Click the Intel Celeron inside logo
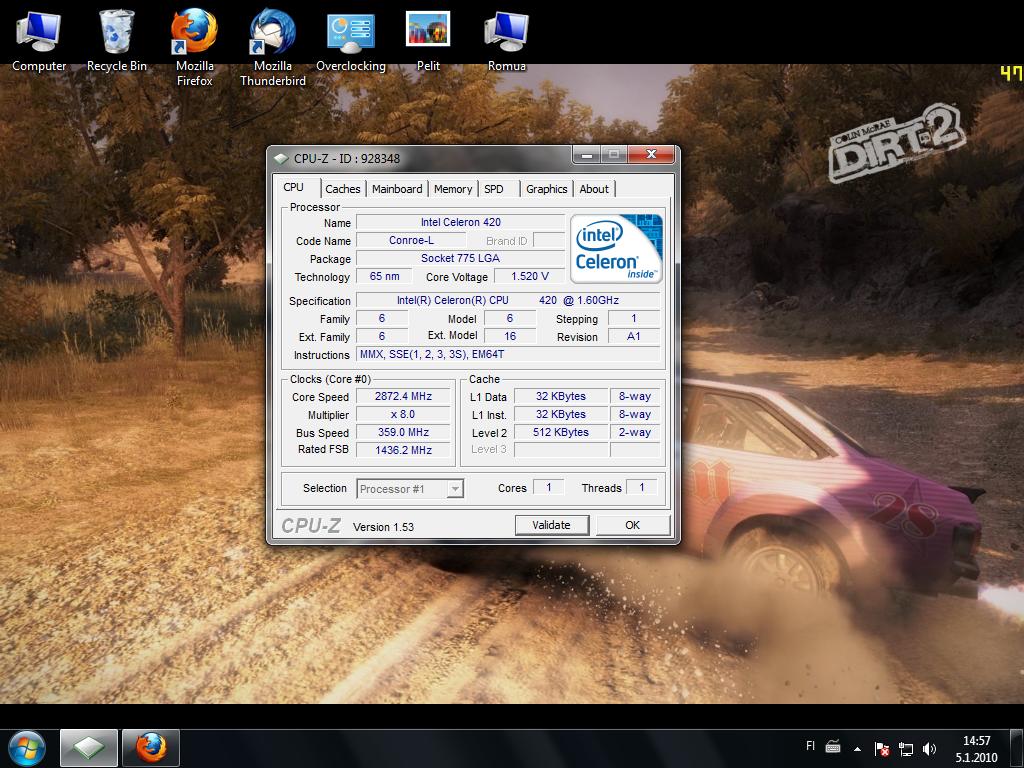Image resolution: width=1024 pixels, height=768 pixels. click(x=616, y=249)
